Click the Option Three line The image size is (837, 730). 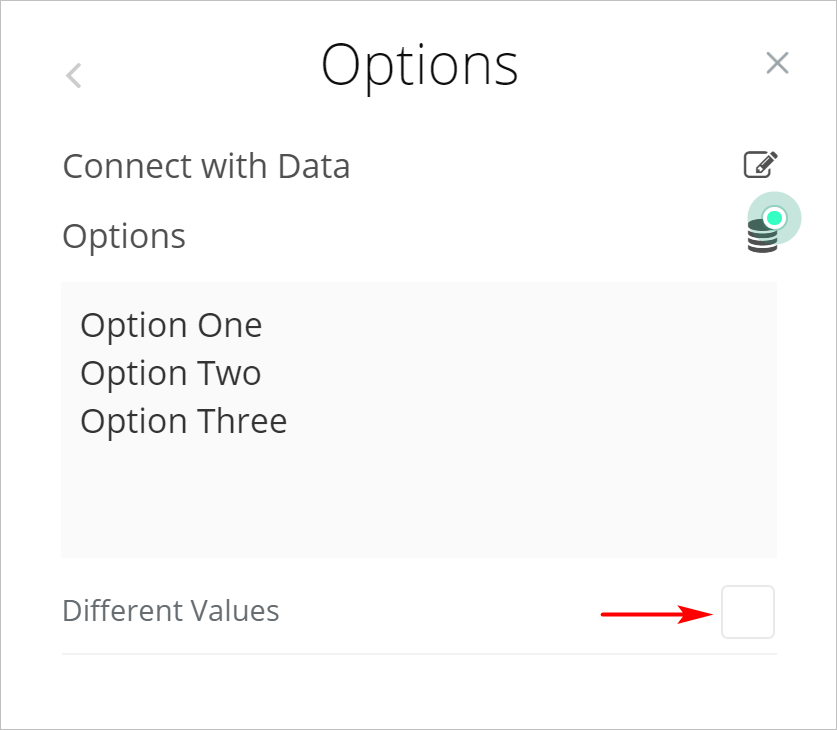coord(184,422)
